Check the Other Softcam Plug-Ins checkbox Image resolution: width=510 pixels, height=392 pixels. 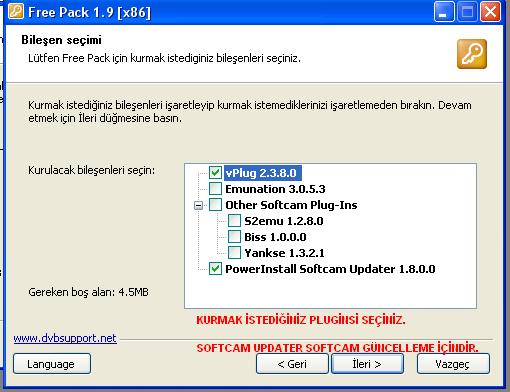[x=215, y=204]
